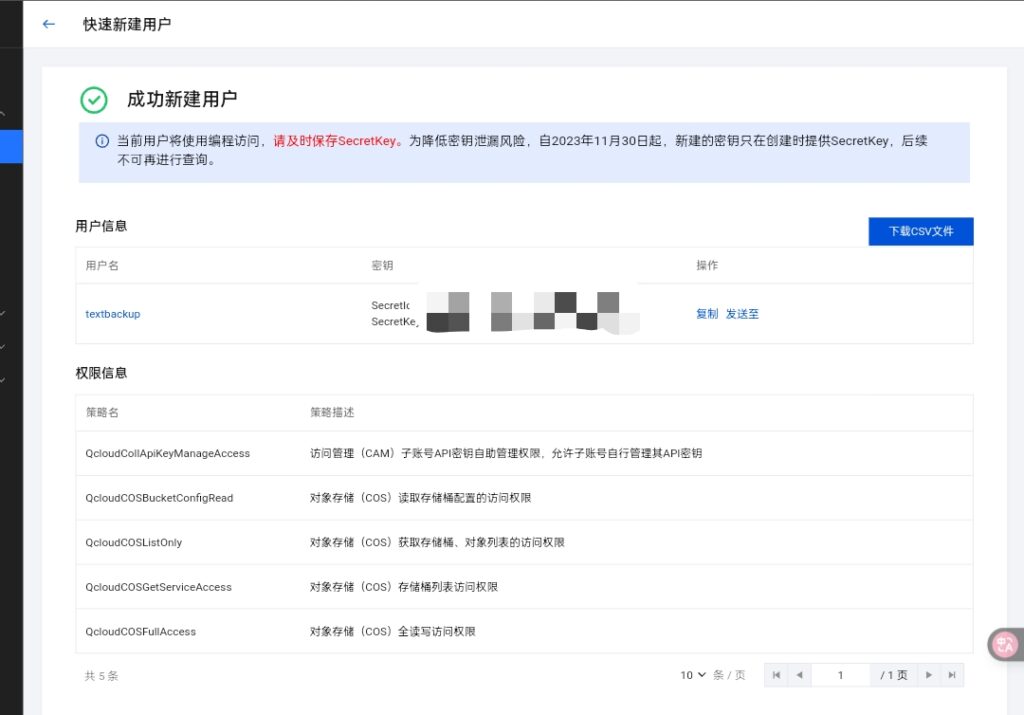Click the info icon in notice banner

102,141
